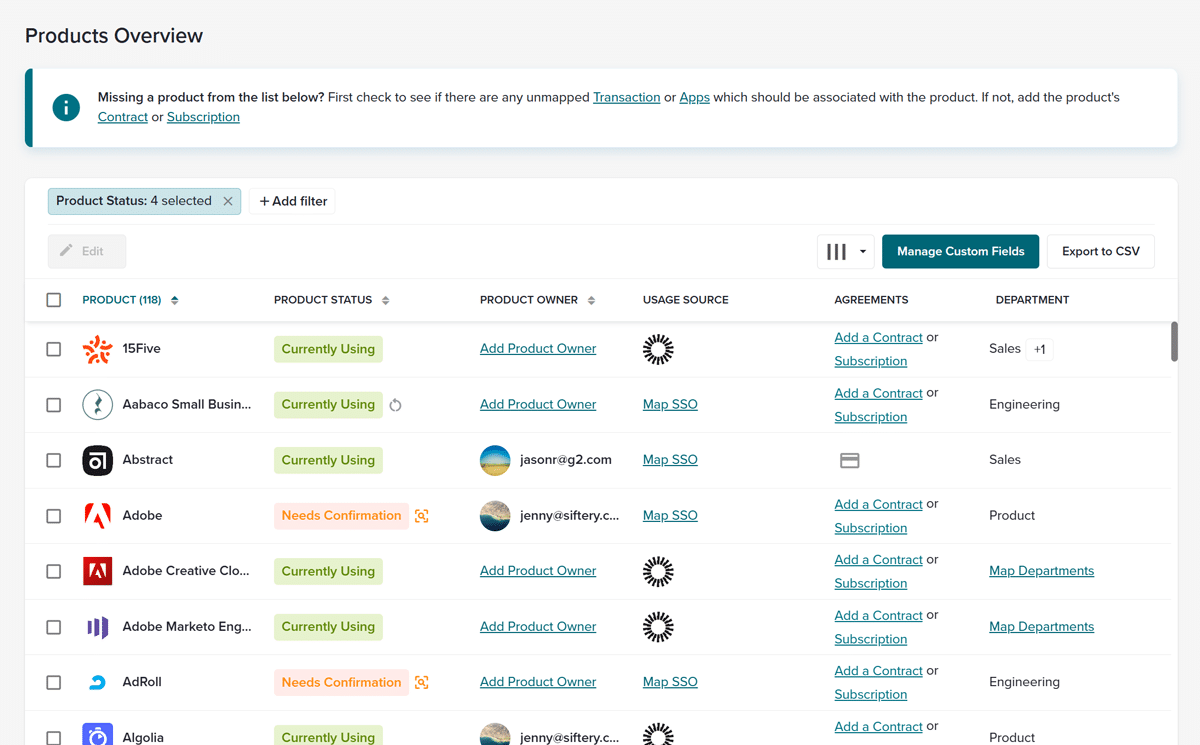The width and height of the screenshot is (1200, 745).
Task: Sort by the Product column header
Action: tap(130, 300)
